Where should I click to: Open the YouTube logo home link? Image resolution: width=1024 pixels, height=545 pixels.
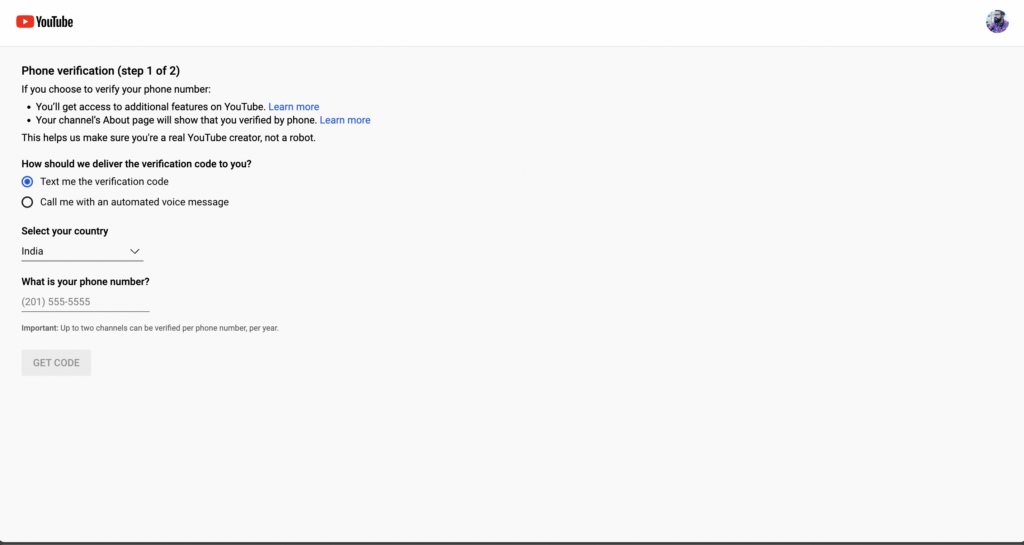pos(44,22)
